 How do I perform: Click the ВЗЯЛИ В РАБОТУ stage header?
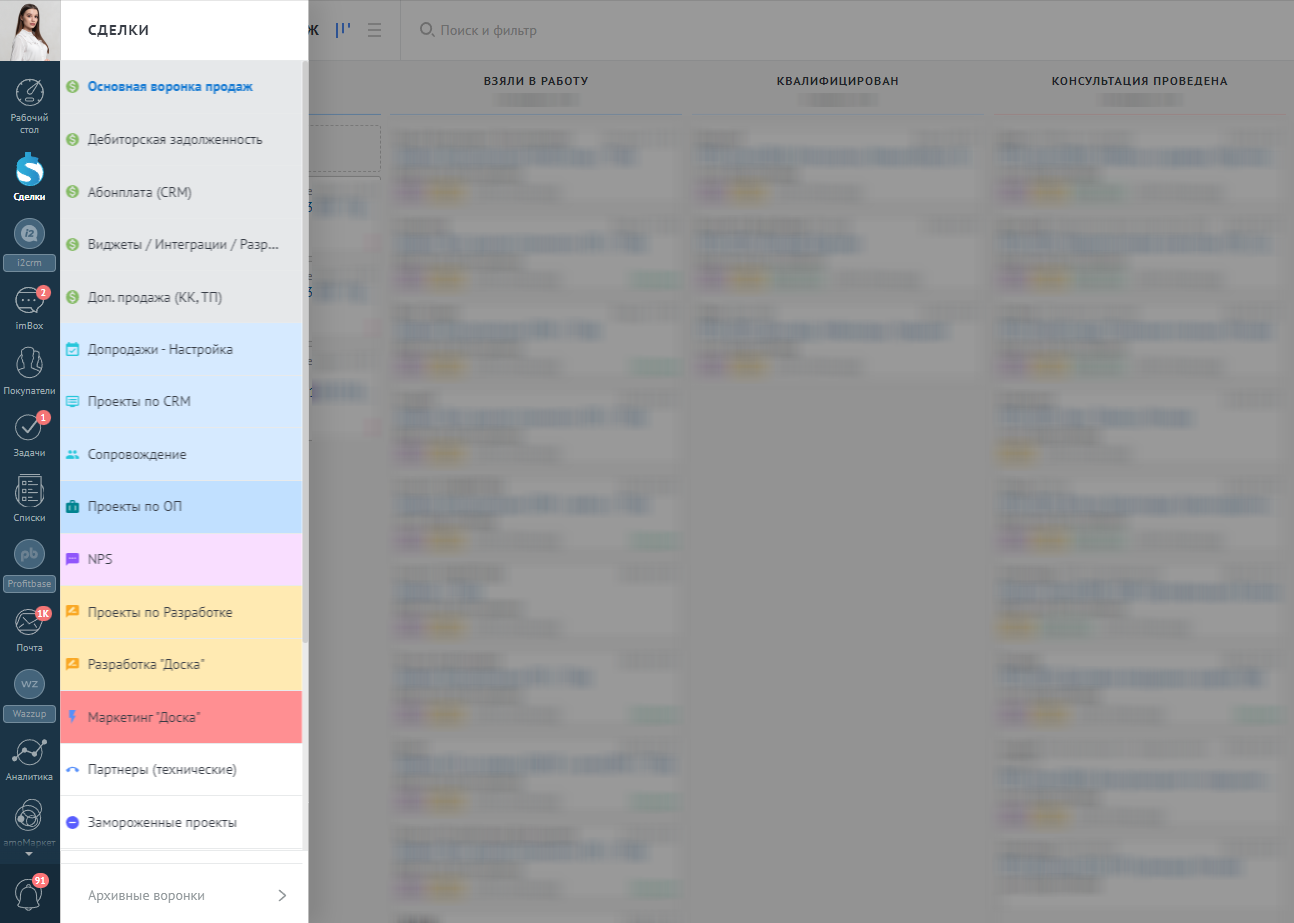(x=535, y=81)
